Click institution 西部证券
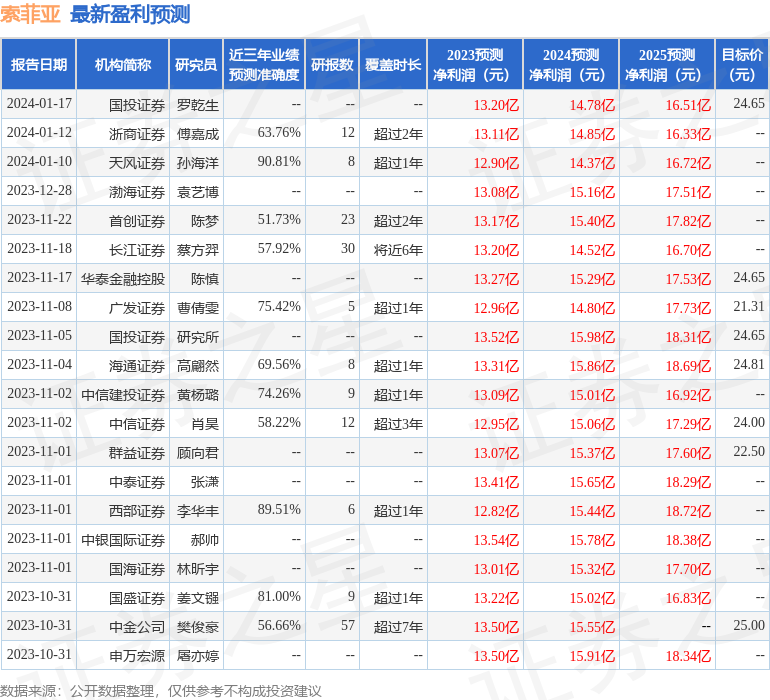 (x=137, y=511)
